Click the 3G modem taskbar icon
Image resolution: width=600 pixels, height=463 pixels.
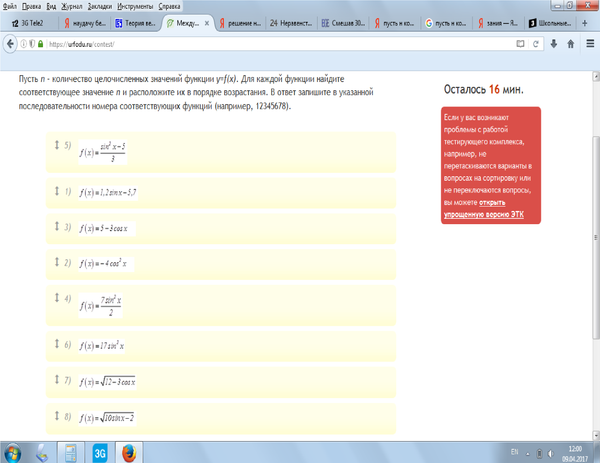[100, 452]
